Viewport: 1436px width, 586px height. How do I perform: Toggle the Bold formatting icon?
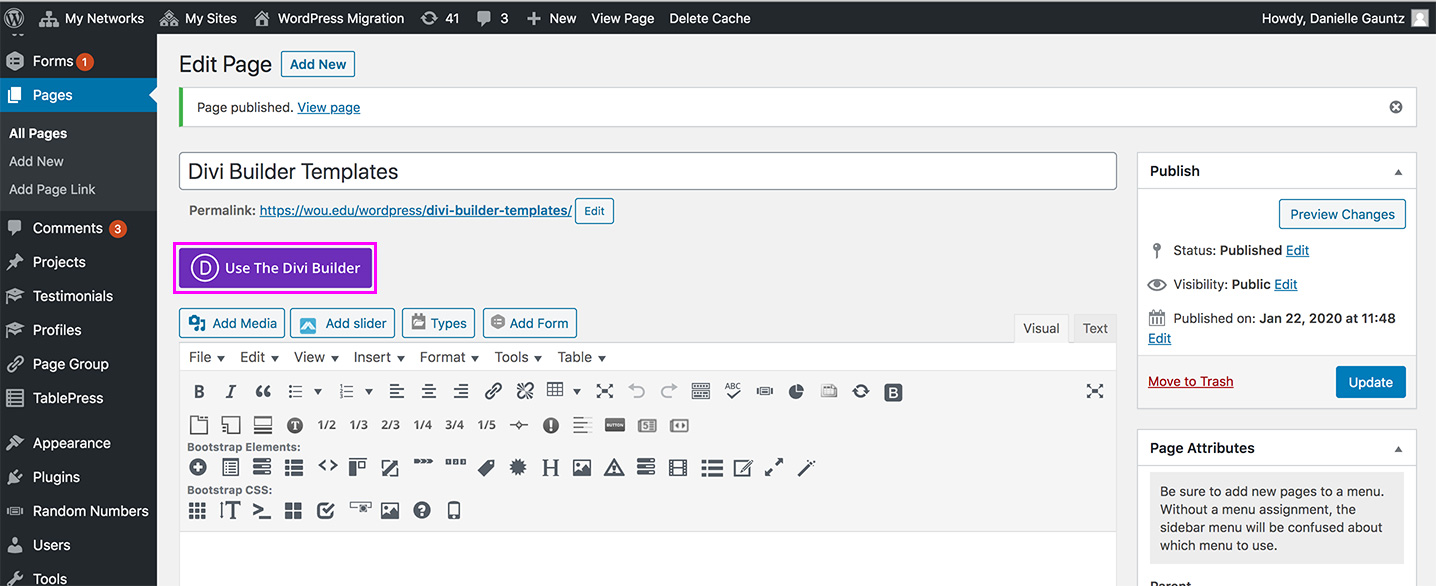coord(198,391)
